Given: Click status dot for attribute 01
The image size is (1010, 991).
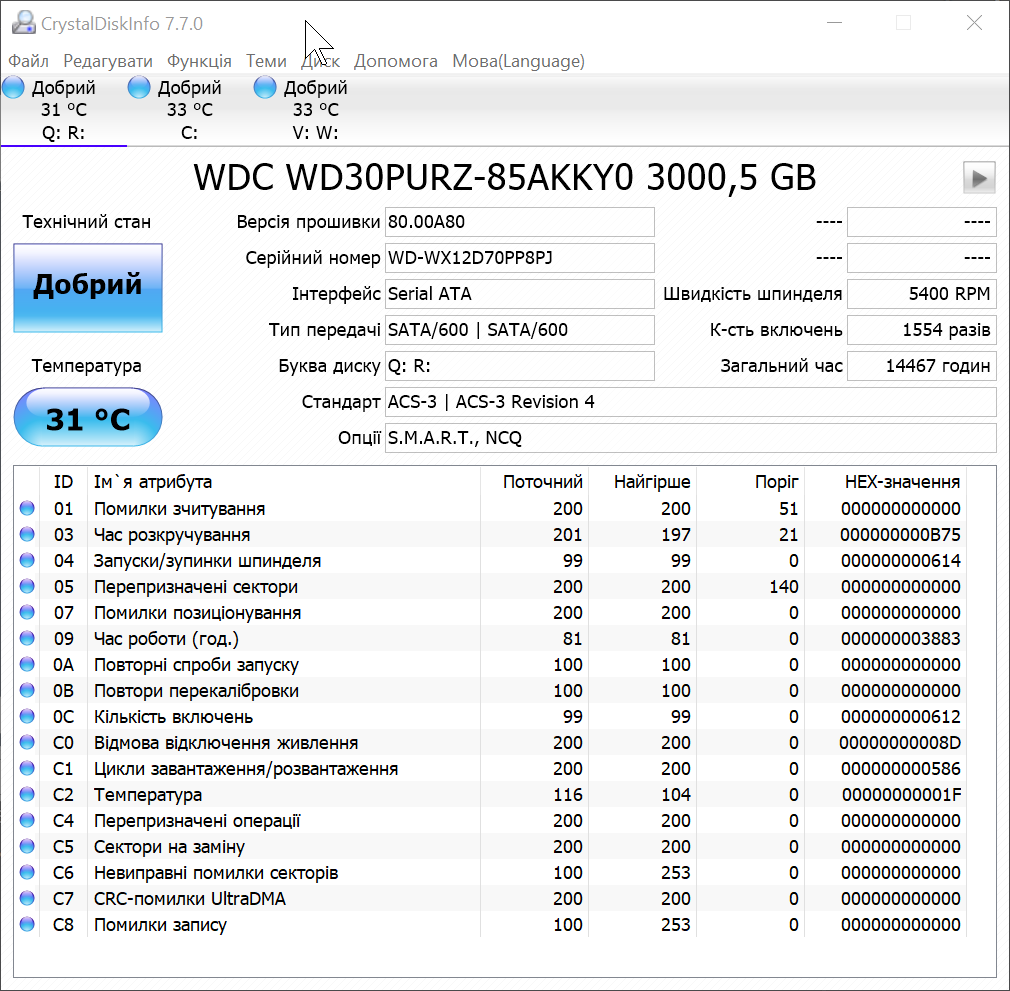Looking at the screenshot, I should coord(27,509).
